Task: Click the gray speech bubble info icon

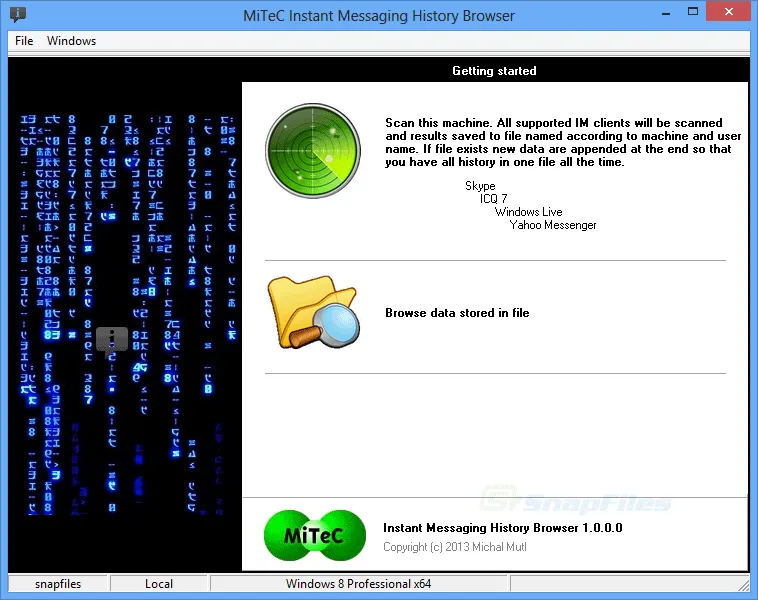Action: click(x=112, y=340)
